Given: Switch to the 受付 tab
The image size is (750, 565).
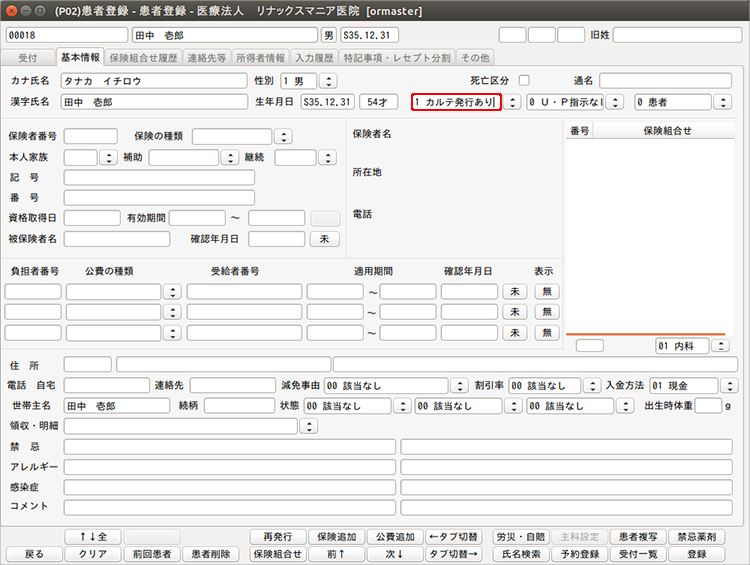Looking at the screenshot, I should click(x=28, y=58).
